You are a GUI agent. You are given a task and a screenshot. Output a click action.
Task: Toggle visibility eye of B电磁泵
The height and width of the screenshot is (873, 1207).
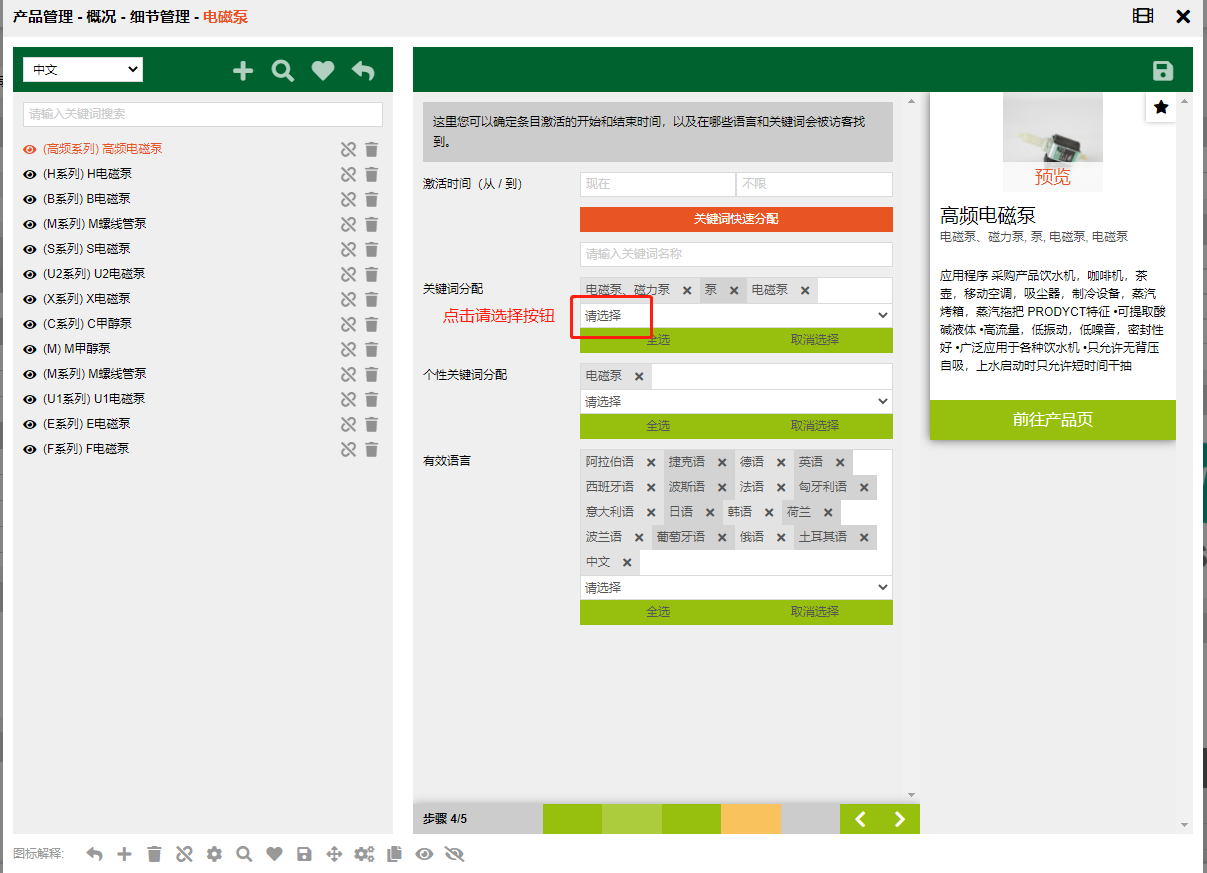click(30, 199)
